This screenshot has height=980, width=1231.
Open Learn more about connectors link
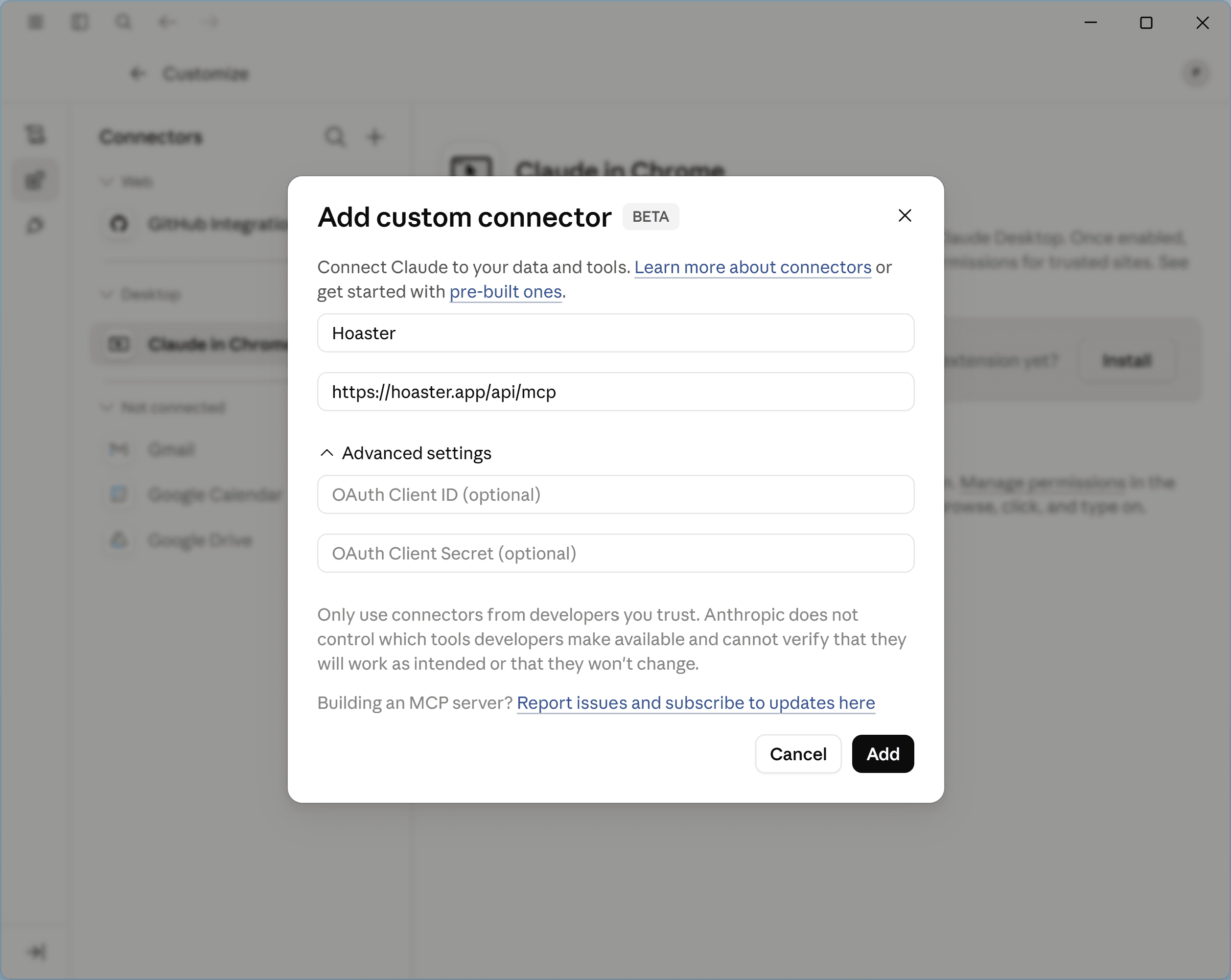click(752, 267)
